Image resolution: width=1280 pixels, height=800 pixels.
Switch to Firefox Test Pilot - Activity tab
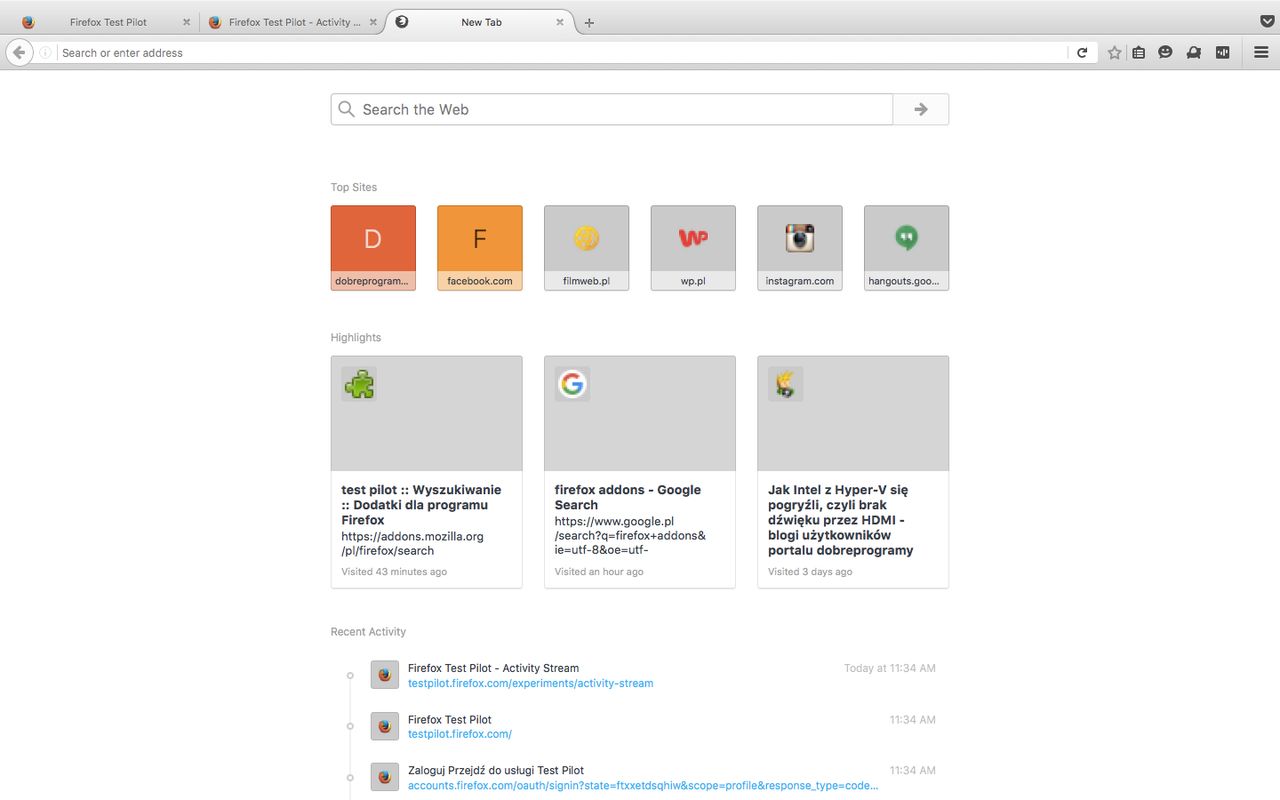pos(292,22)
